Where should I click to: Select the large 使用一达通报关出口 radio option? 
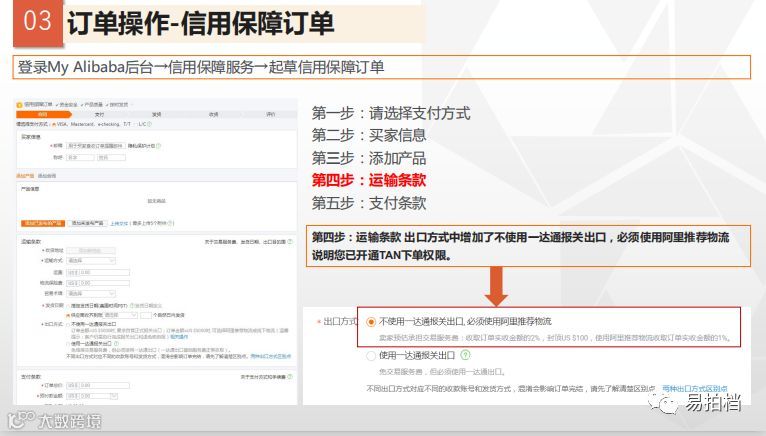371,355
